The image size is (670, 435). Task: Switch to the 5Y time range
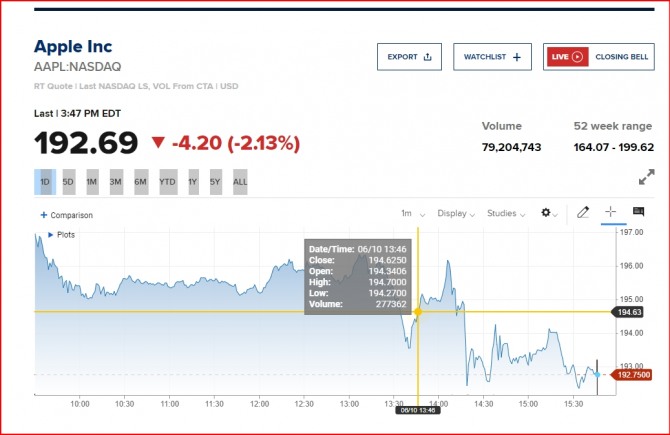[x=215, y=182]
